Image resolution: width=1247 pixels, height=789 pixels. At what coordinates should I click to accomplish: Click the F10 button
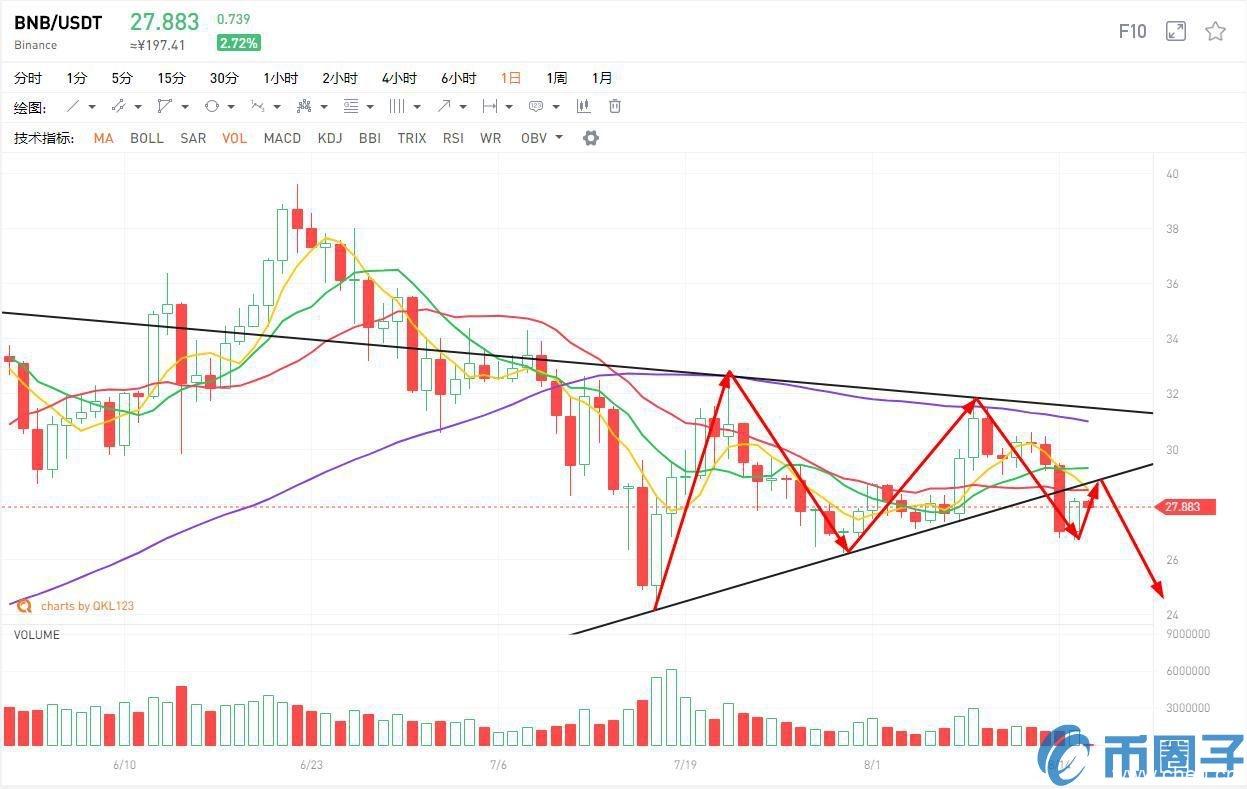[1132, 31]
